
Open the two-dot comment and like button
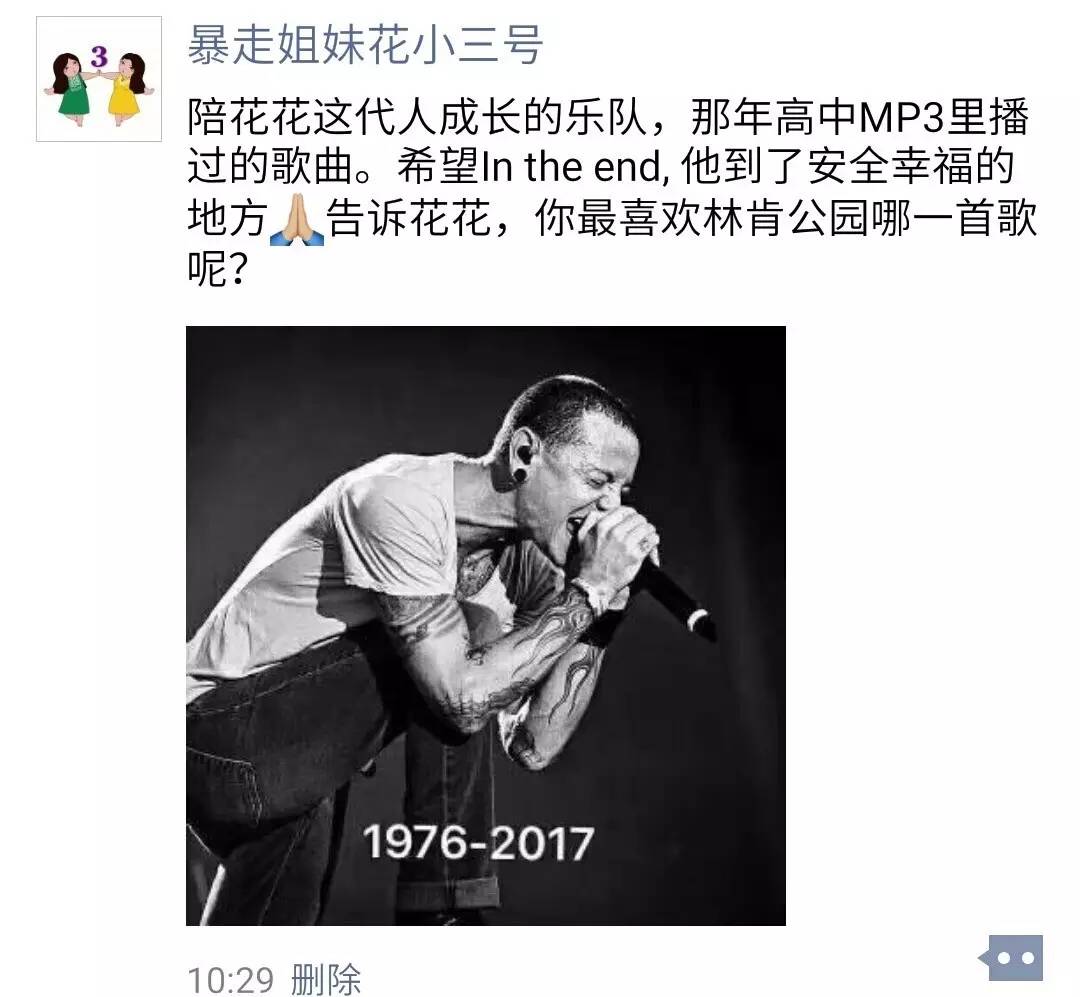1012,958
